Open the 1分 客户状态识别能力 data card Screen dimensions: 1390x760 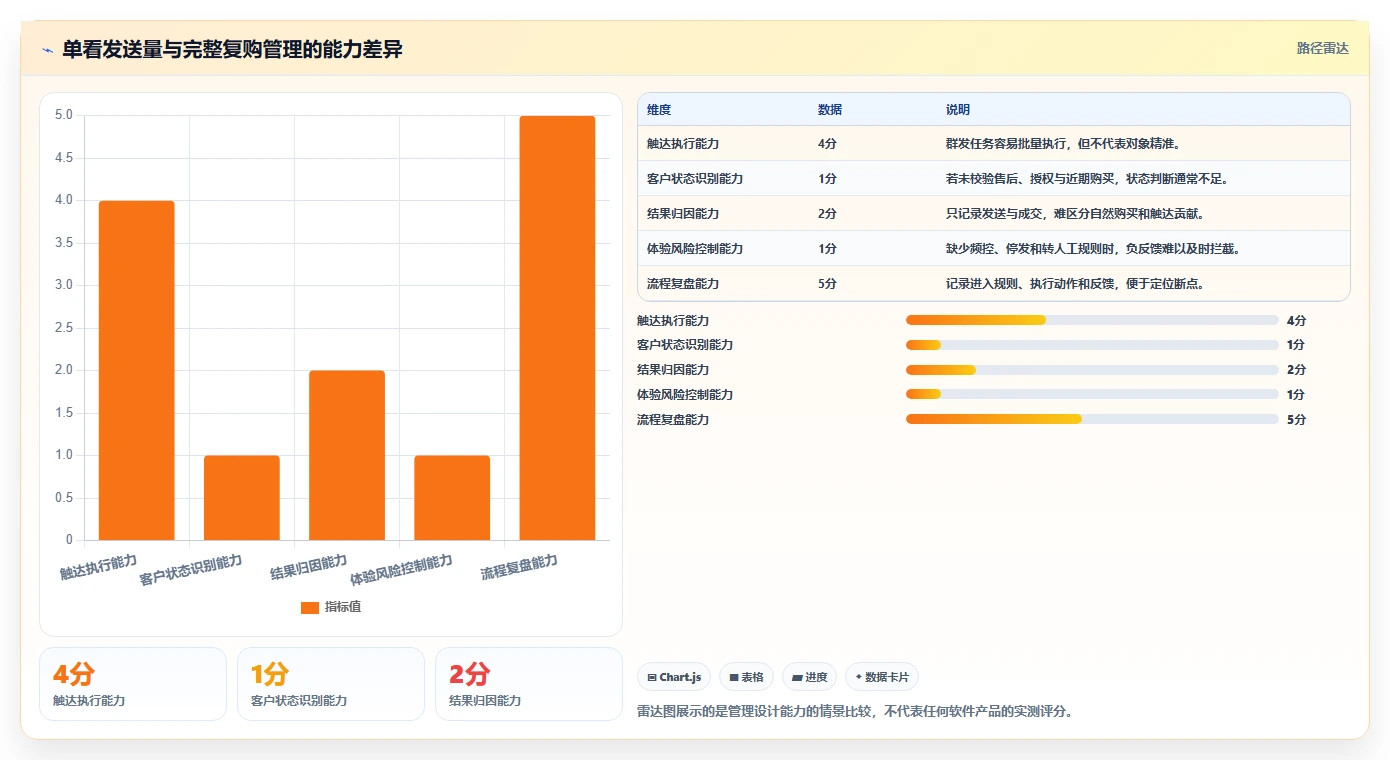331,684
